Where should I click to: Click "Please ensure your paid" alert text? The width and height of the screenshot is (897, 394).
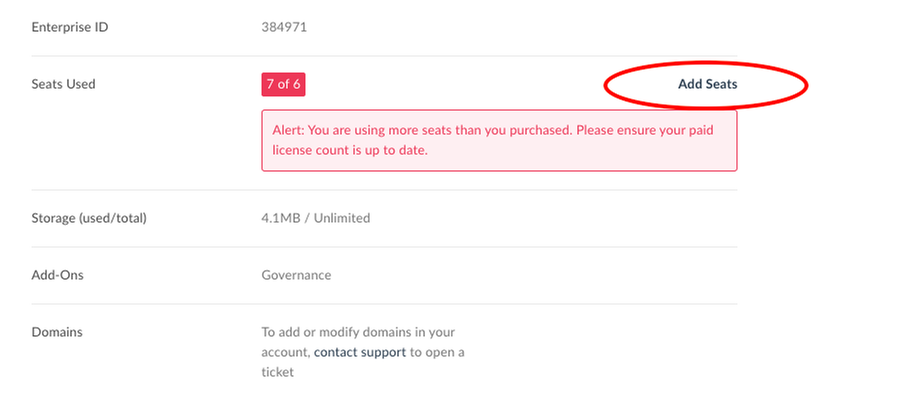click(645, 130)
